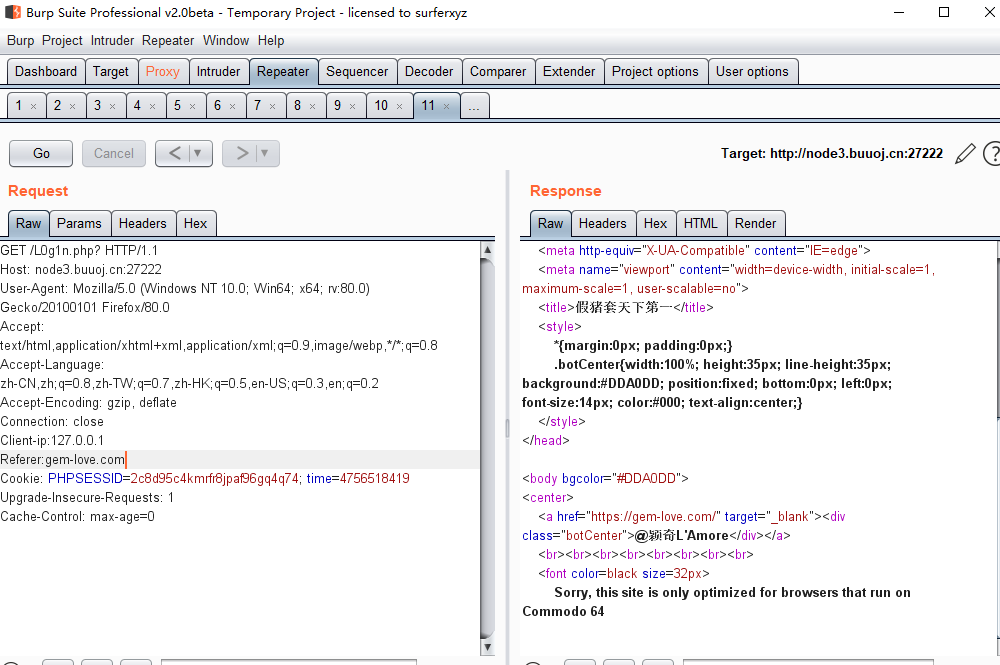The width and height of the screenshot is (1000, 665).
Task: Close Repeater tab 5 with its x
Action: click(193, 106)
